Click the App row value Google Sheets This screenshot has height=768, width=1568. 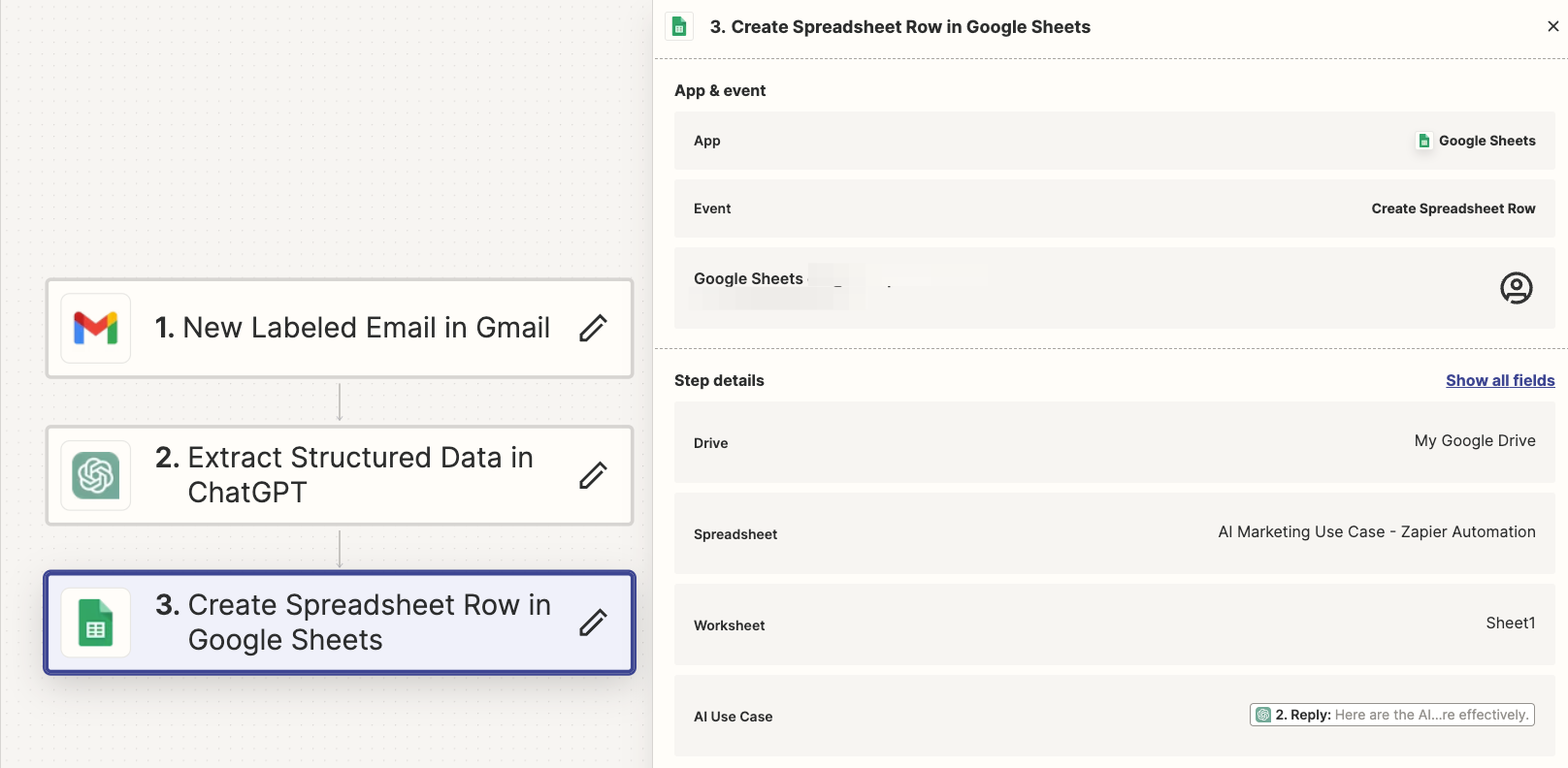[1486, 141]
